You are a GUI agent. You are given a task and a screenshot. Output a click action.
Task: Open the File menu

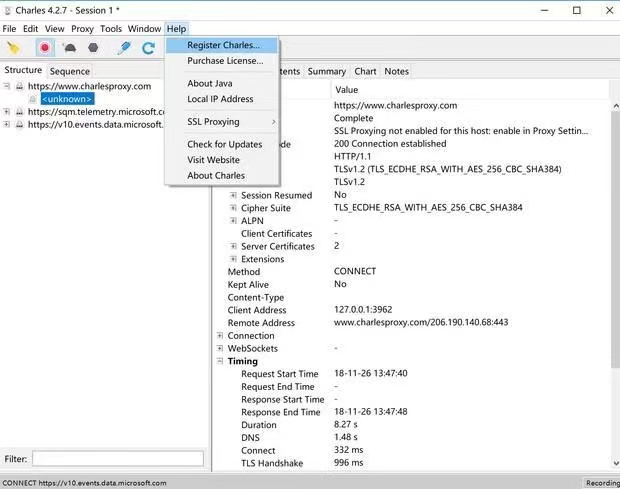click(x=9, y=29)
